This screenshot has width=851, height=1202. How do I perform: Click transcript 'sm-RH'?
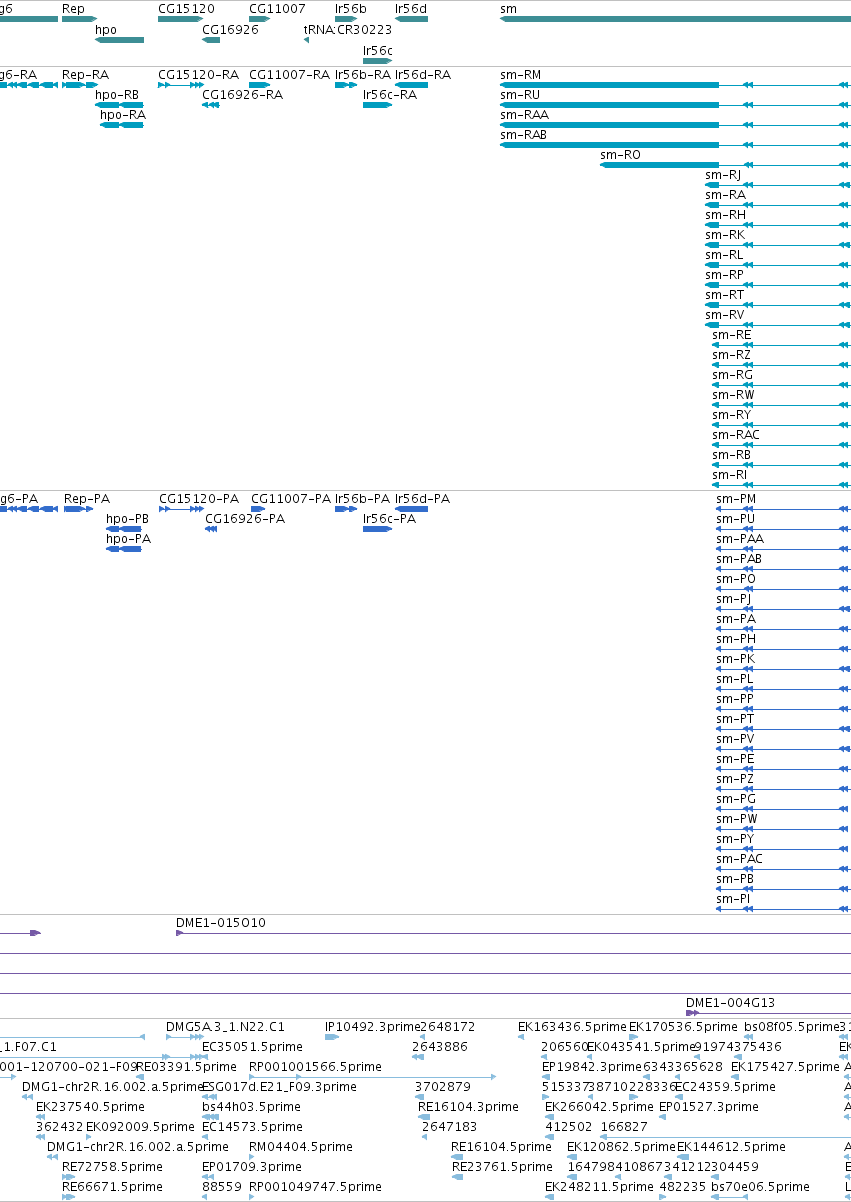click(725, 215)
